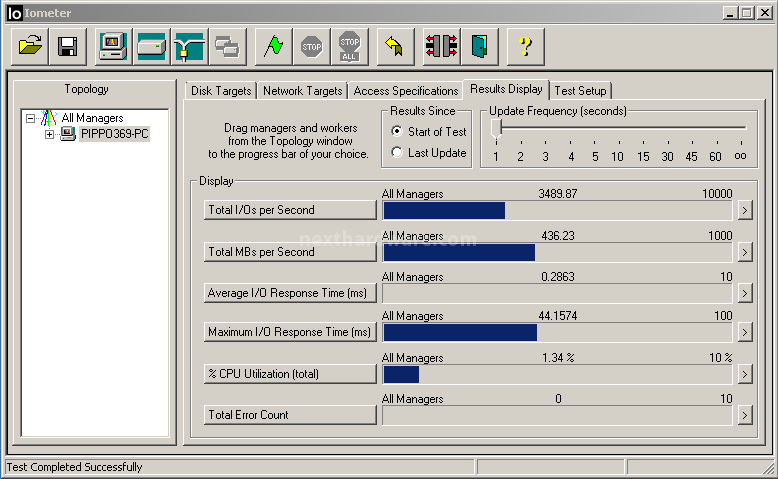
Task: Click the 0.2863 response time value
Action: pos(558,276)
